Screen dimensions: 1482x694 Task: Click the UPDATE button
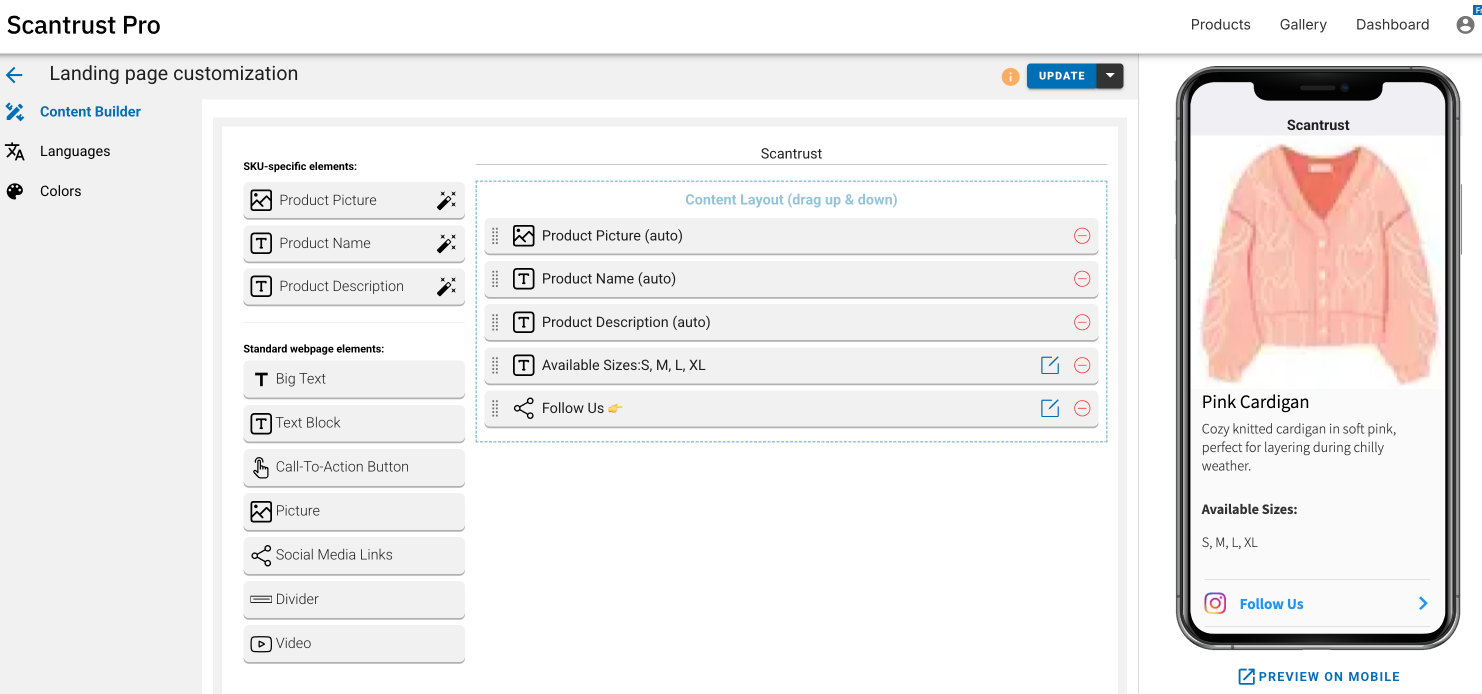(1062, 76)
